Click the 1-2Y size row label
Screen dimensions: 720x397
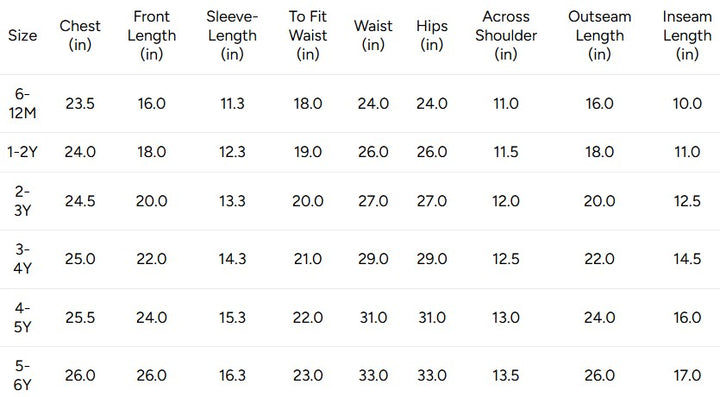22,152
